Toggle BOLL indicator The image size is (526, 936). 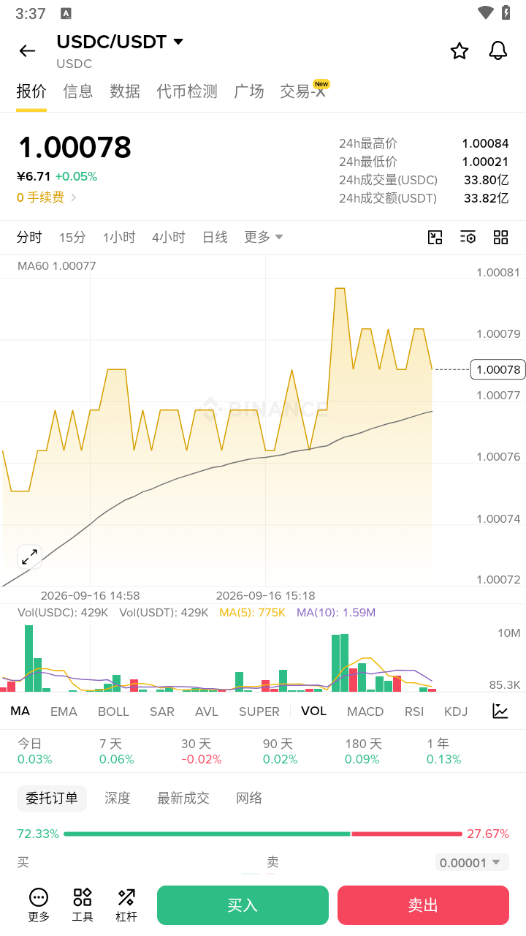coord(113,712)
